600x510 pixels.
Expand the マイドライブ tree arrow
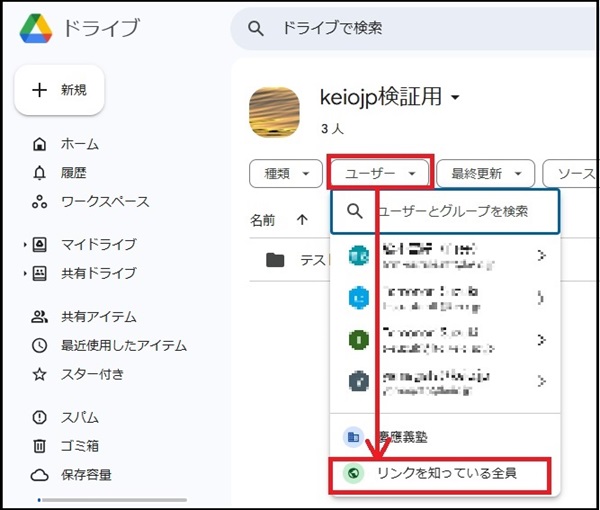24,245
